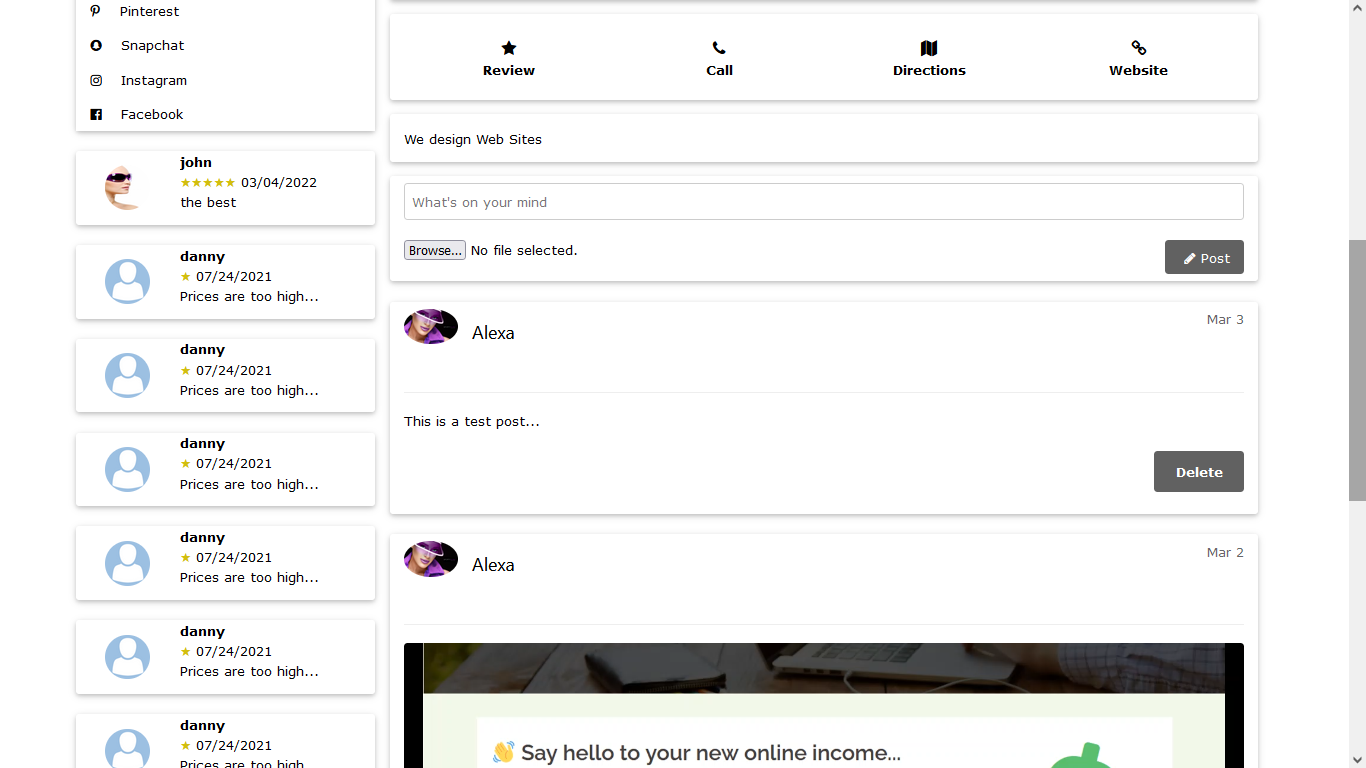
Task: Click the Mar 2 post date
Action: point(1225,552)
